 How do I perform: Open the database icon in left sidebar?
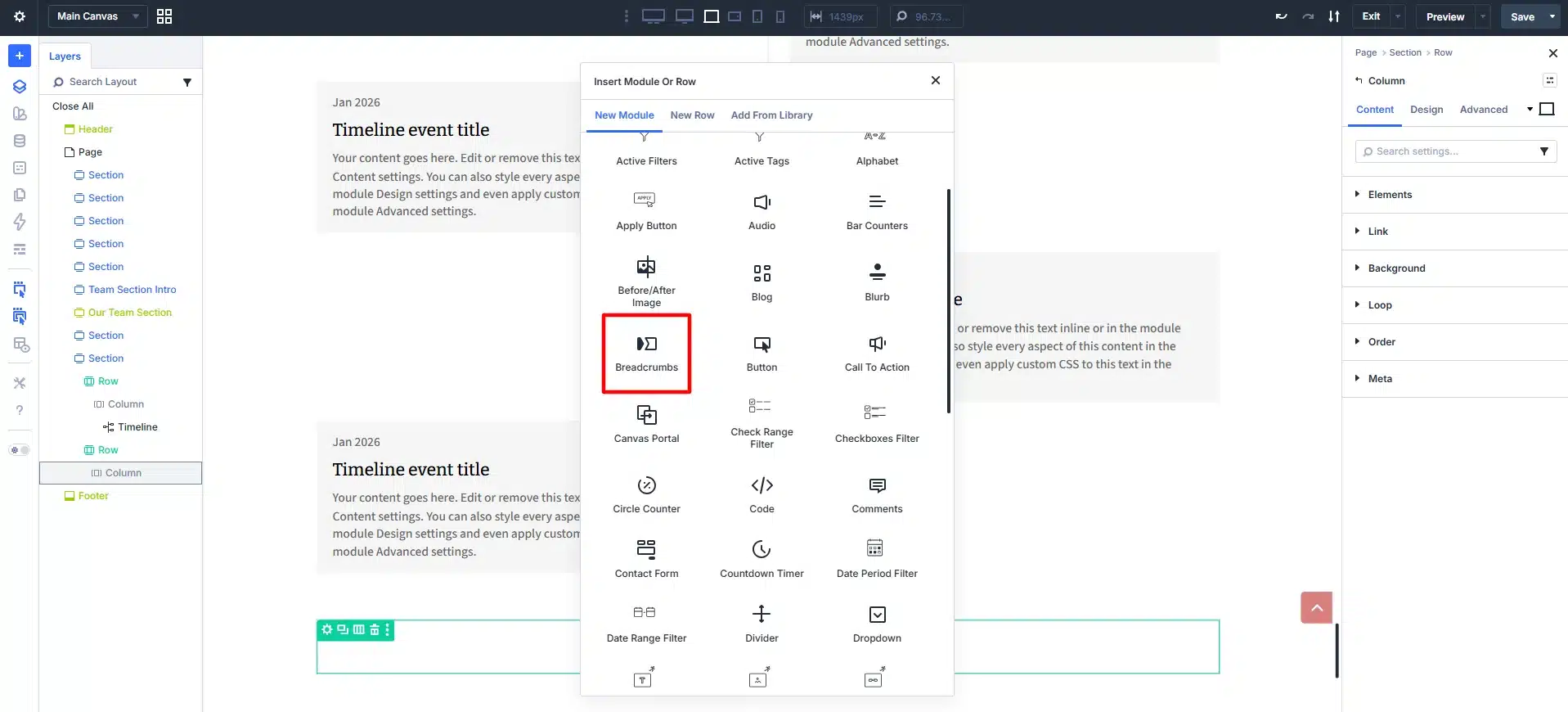(20, 141)
